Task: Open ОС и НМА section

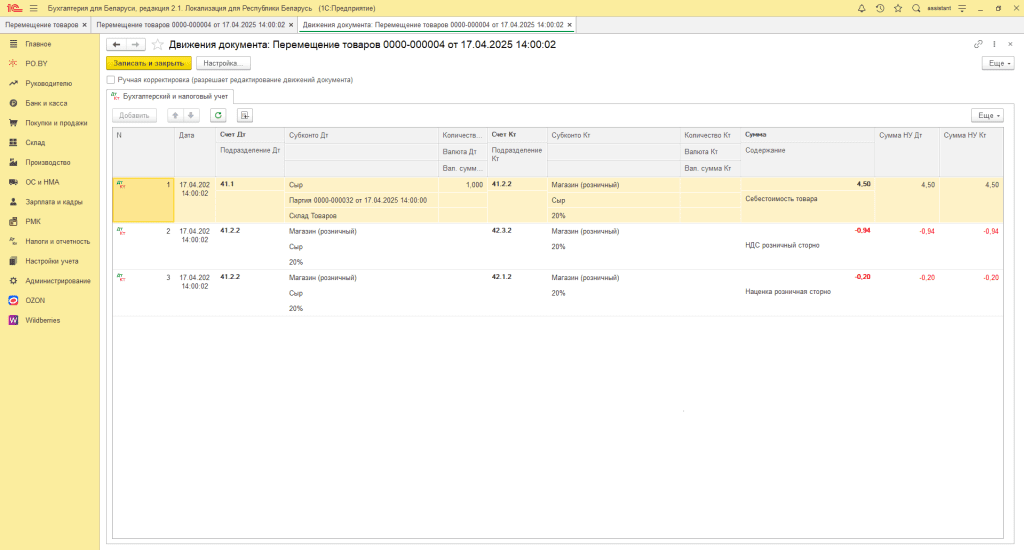Action: tap(42, 182)
